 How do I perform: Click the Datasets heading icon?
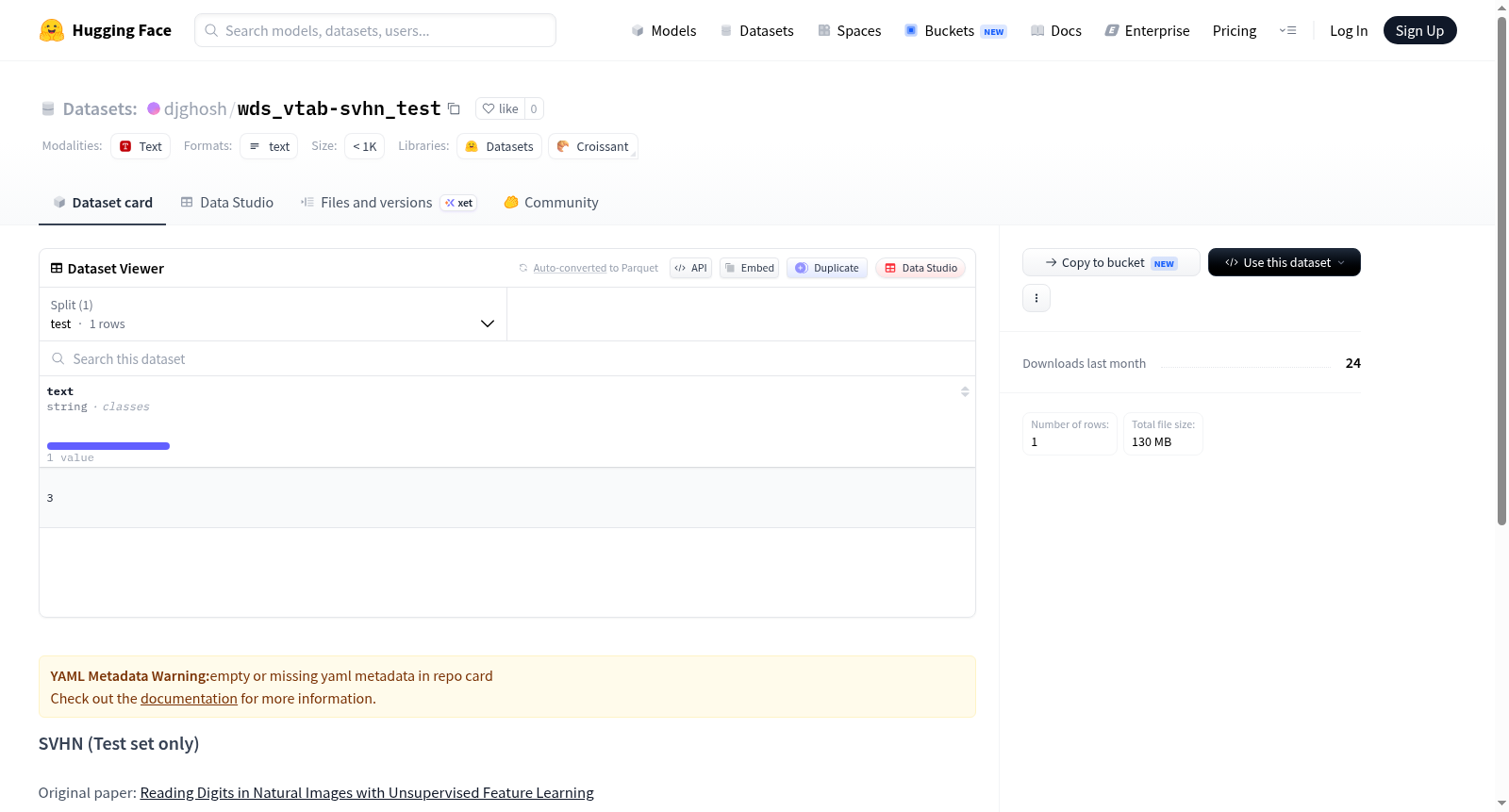(x=48, y=108)
